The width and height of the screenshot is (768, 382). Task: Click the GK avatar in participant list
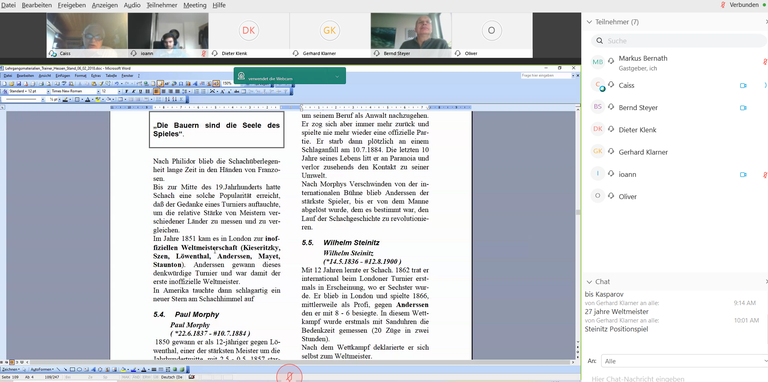(x=598, y=151)
